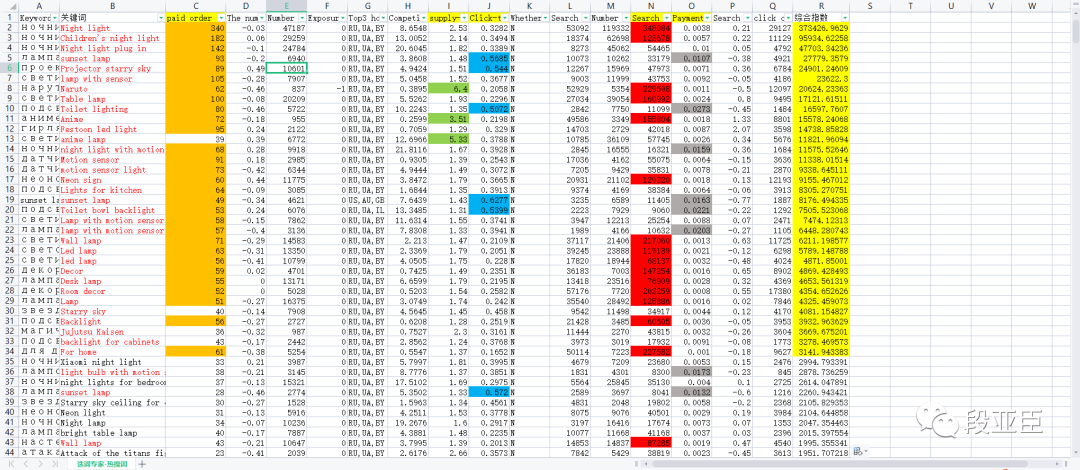Select the red cell with value 348084
Screen dimensions: 1080x470
coord(651,28)
